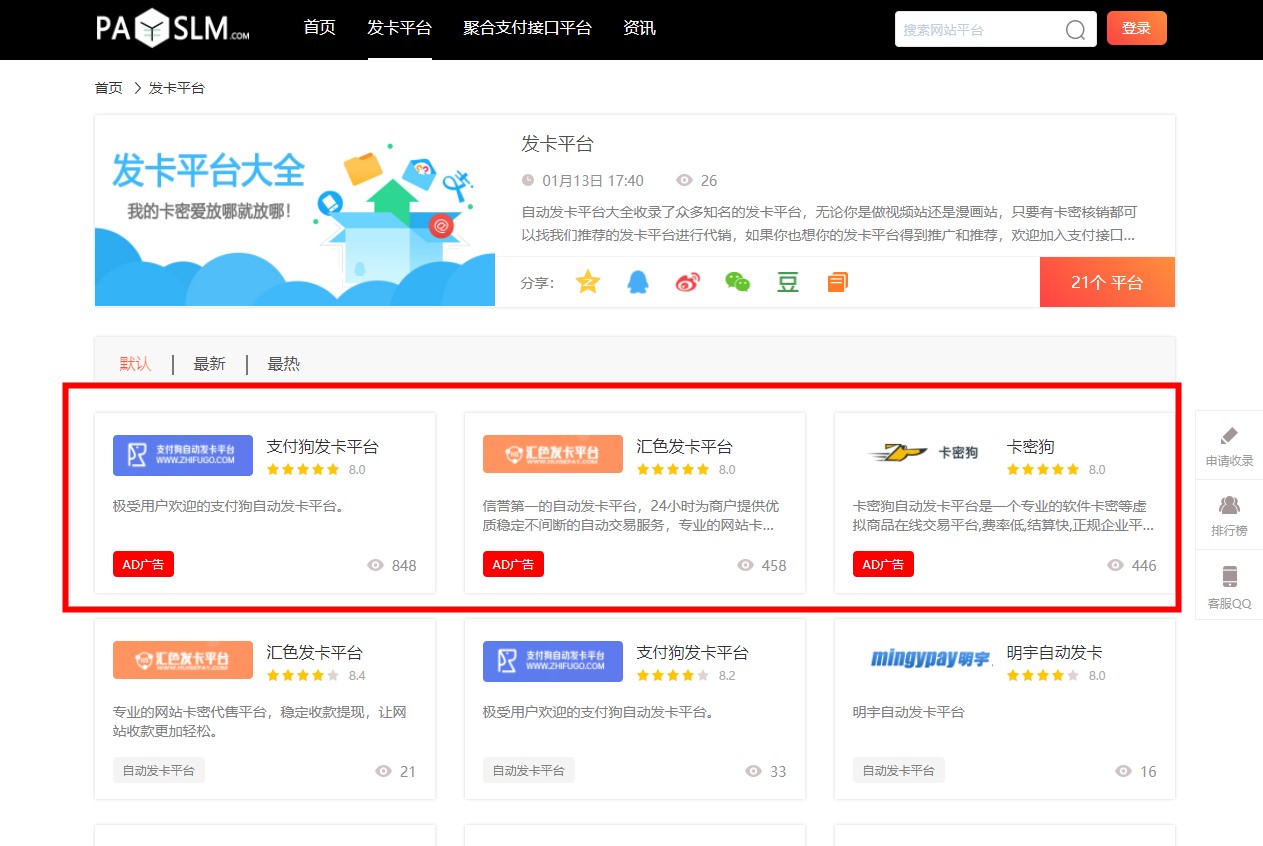
Task: Click the 发卡平台大全 banner image
Action: [x=295, y=210]
